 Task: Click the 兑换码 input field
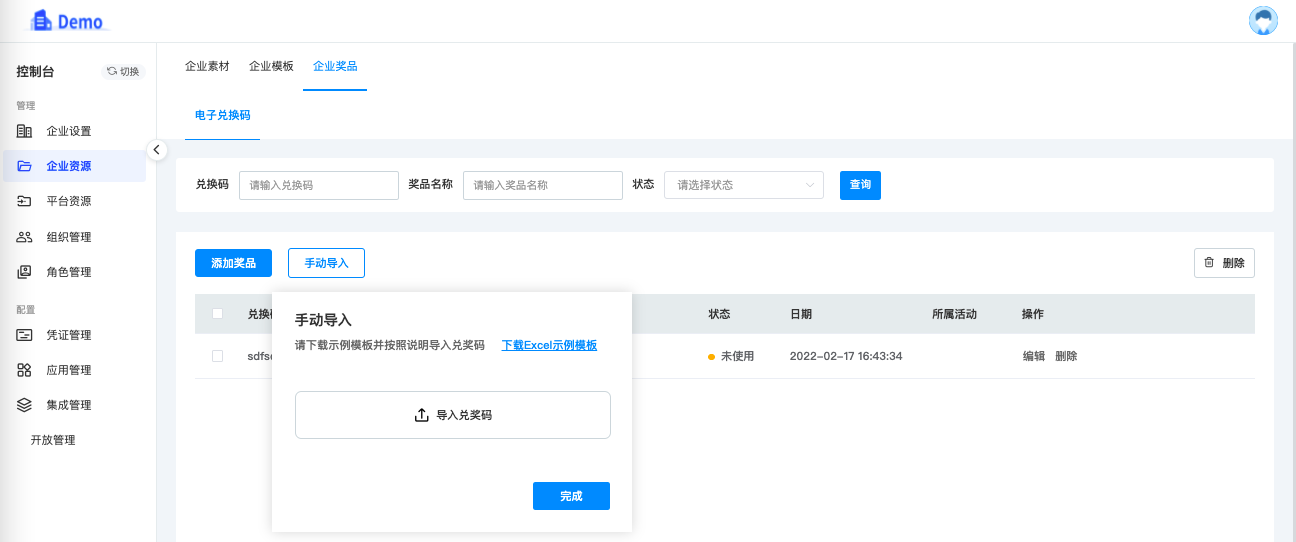[x=318, y=185]
